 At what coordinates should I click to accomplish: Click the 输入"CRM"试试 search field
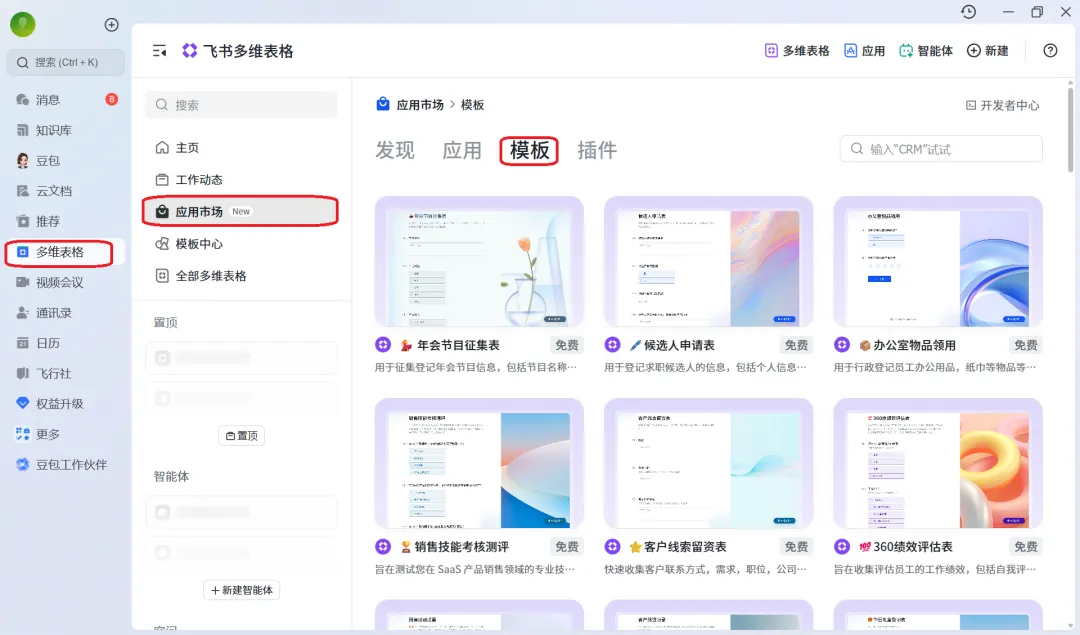(x=941, y=149)
